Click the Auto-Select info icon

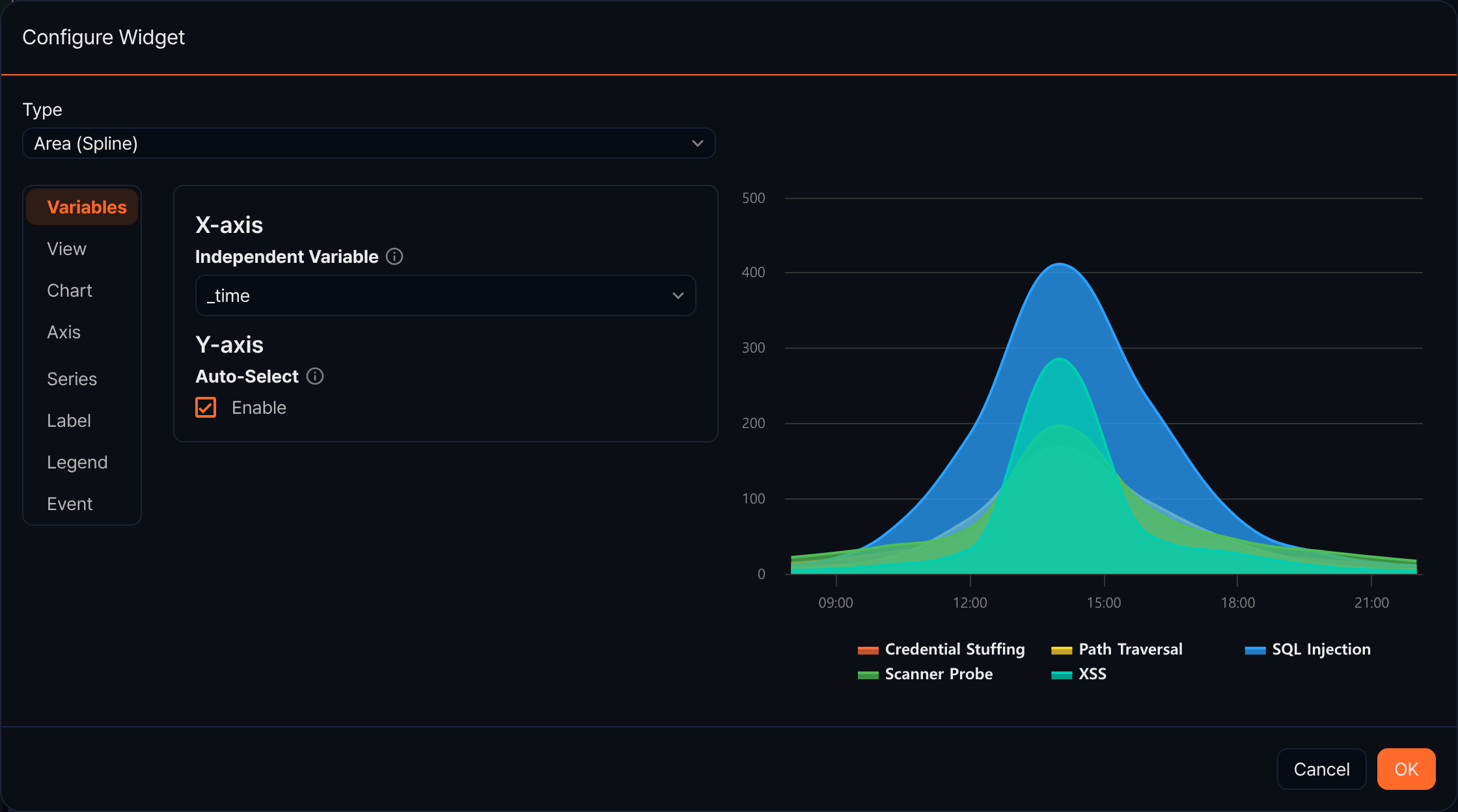click(x=315, y=376)
